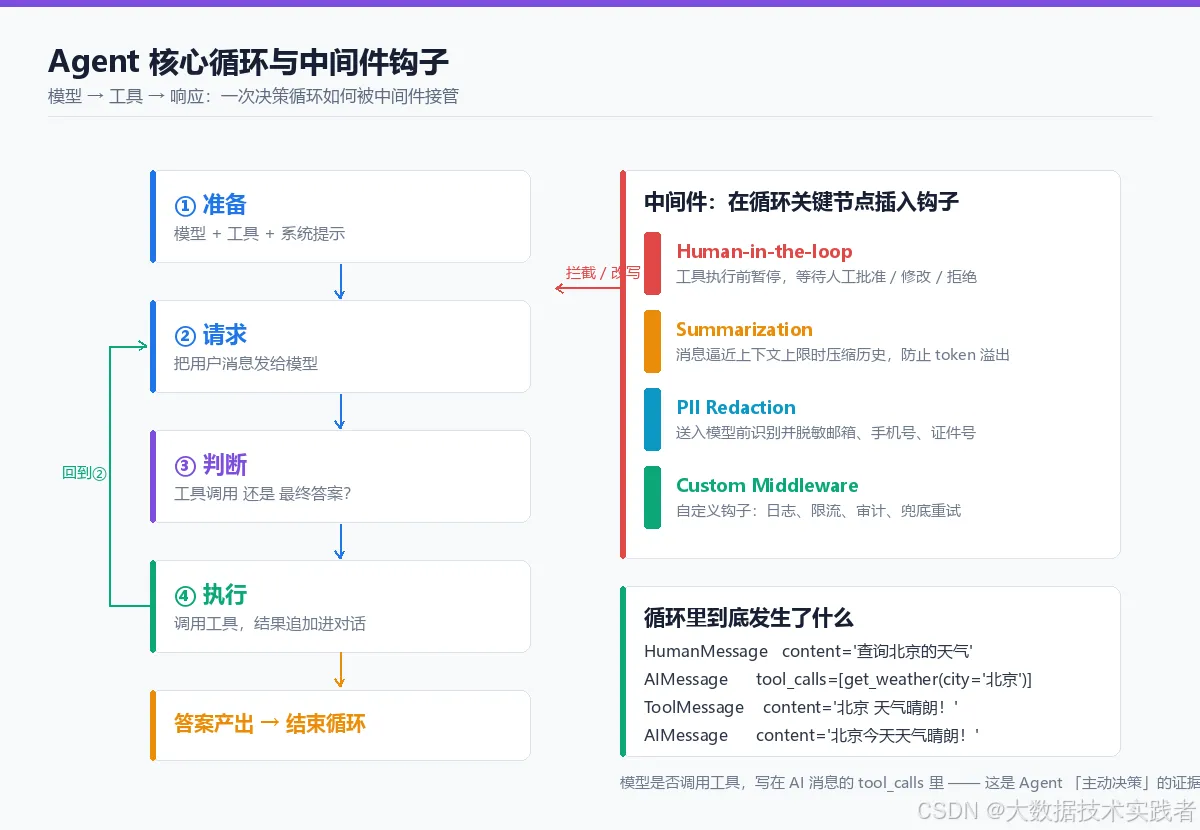Screen dimensions: 1200x830
Task: Click the value "tool_calls=[get_weather(city='北京')]"
Action: click(894, 680)
